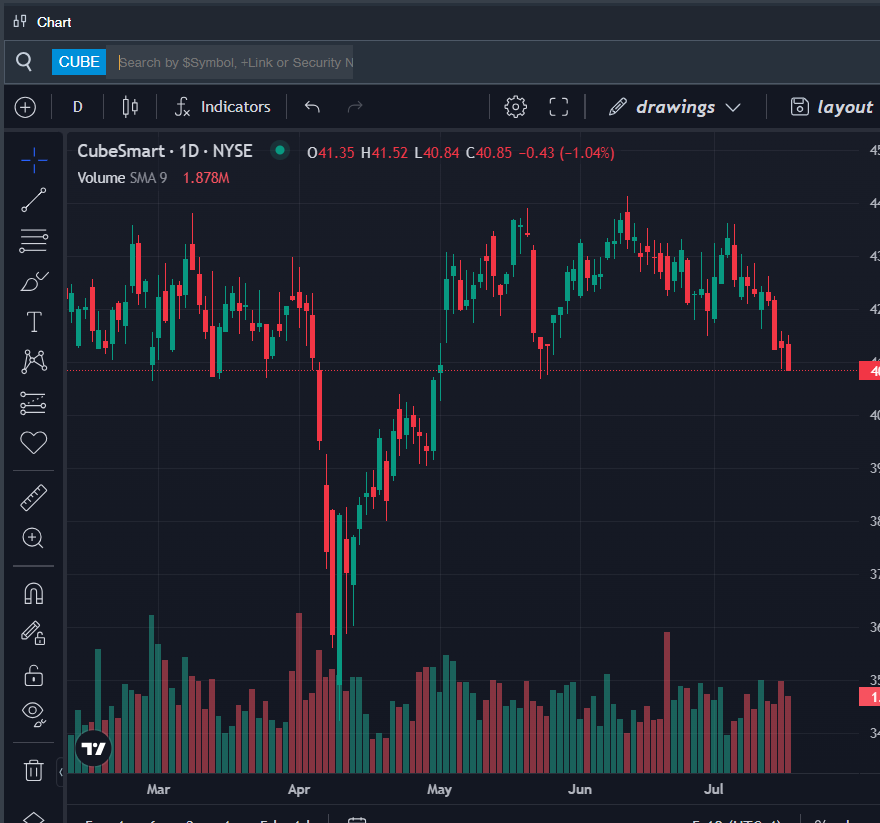The height and width of the screenshot is (823, 880).
Task: Click the remove drawings trash icon
Action: pos(34,770)
